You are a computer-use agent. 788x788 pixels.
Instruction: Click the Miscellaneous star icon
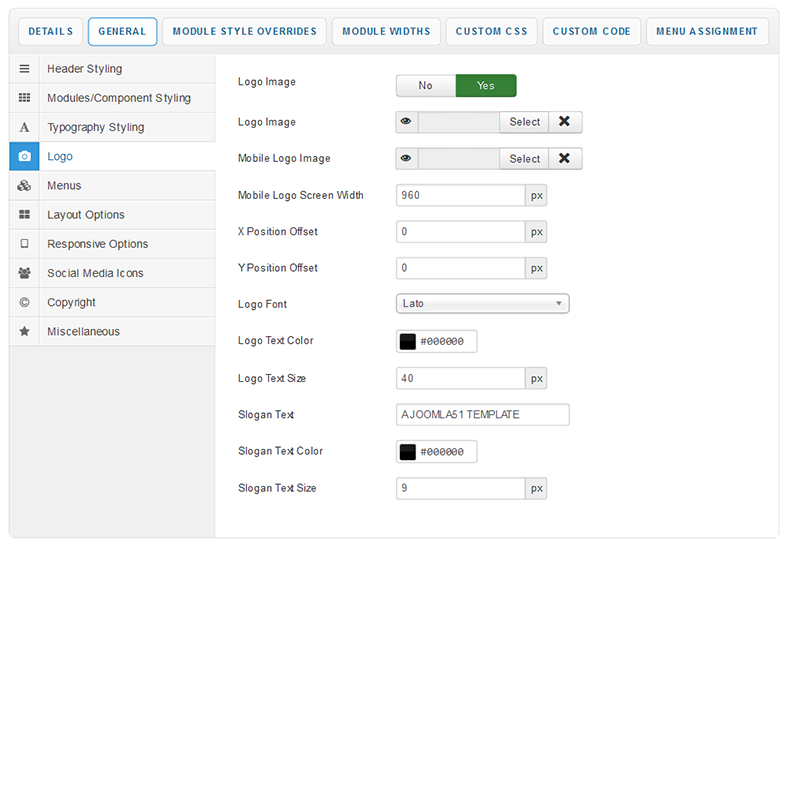25,331
